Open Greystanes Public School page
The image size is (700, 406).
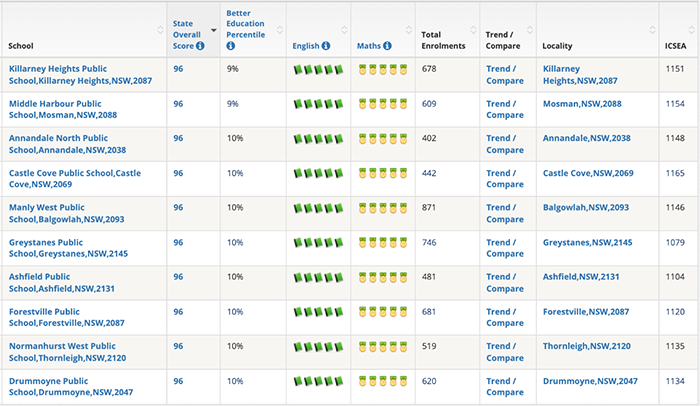pos(68,248)
